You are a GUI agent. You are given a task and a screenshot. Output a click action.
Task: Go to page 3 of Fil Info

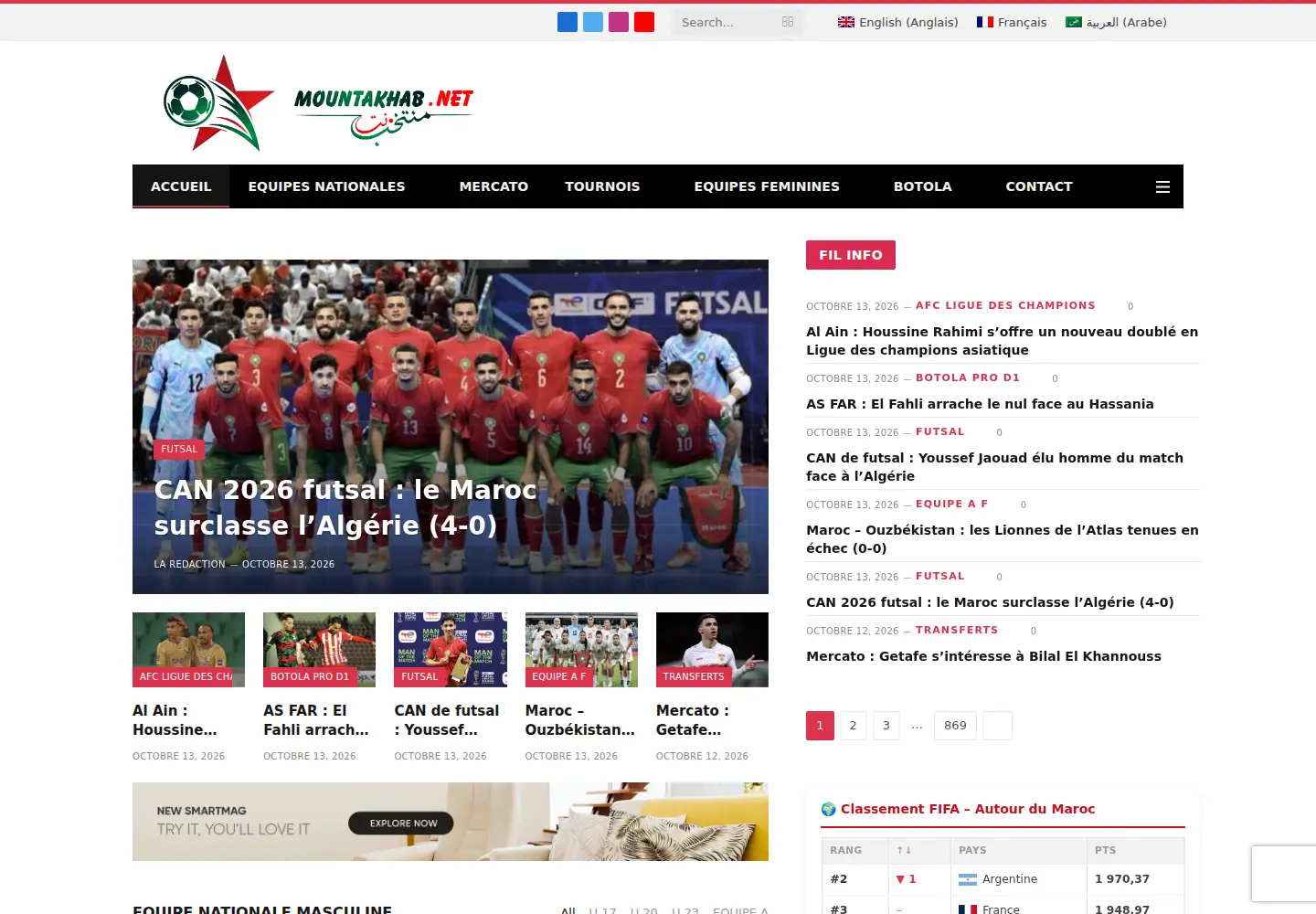[886, 726]
